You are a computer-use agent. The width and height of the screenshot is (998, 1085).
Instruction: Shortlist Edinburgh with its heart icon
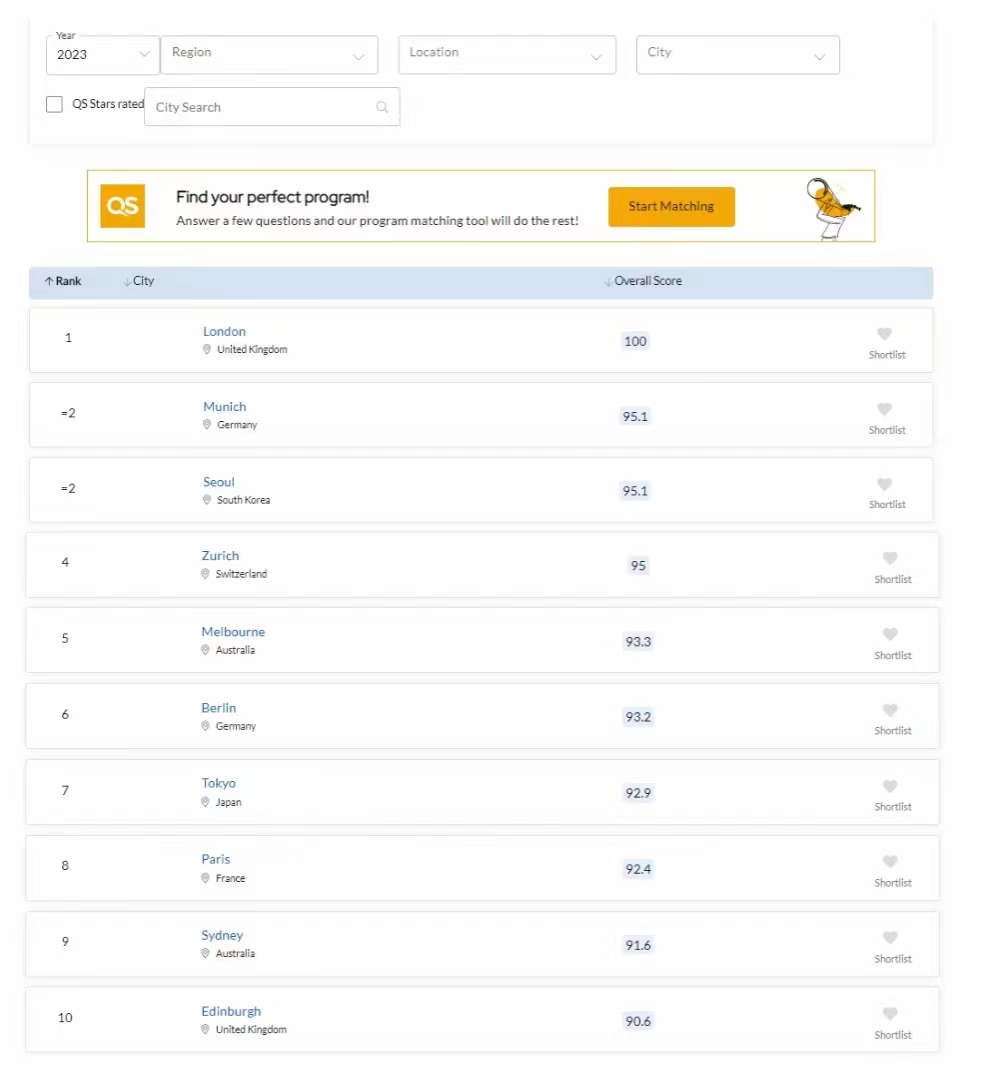[890, 1014]
